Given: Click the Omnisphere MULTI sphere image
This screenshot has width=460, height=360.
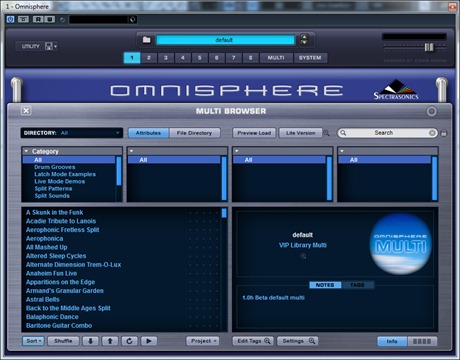Looking at the screenshot, I should [x=400, y=244].
